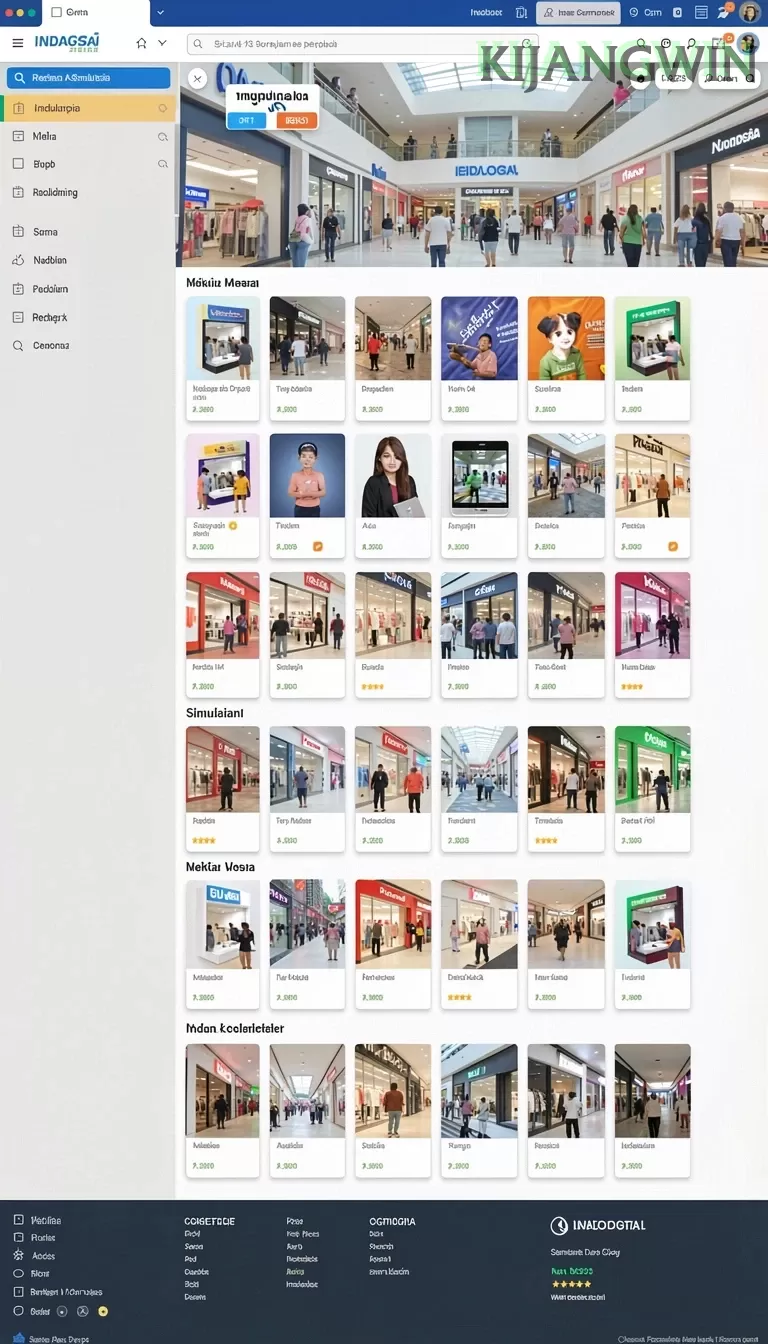Screen dimensions: 768x1344
Task: Open the hamburger menu beside the INDAGSAI logo
Action: [17, 43]
